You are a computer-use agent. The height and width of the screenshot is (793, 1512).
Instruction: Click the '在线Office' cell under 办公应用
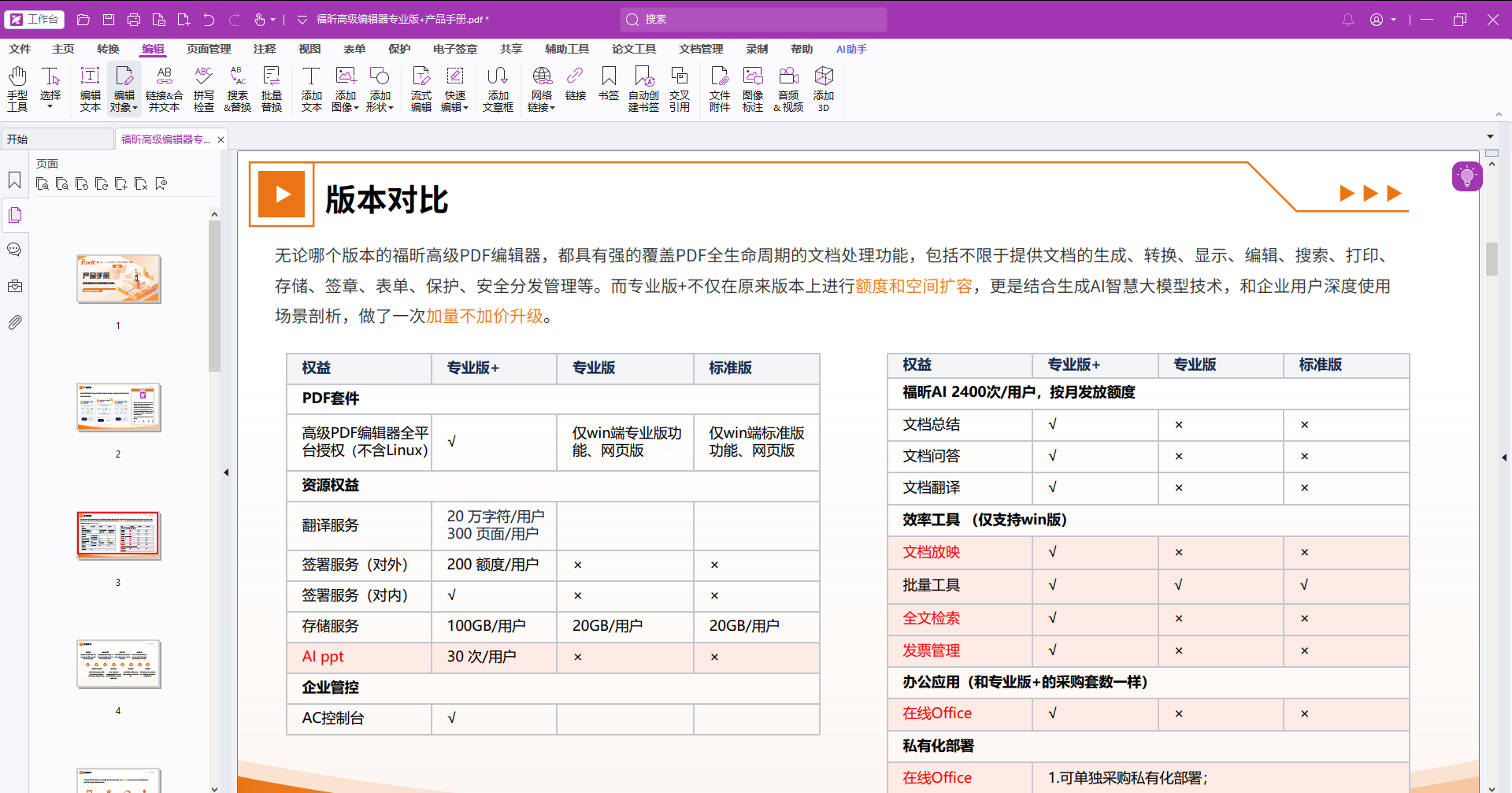960,713
